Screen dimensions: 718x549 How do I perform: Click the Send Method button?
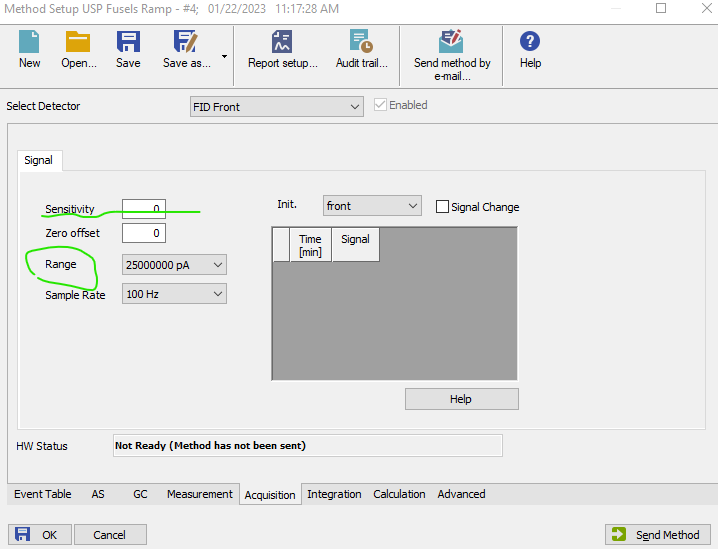pos(658,535)
